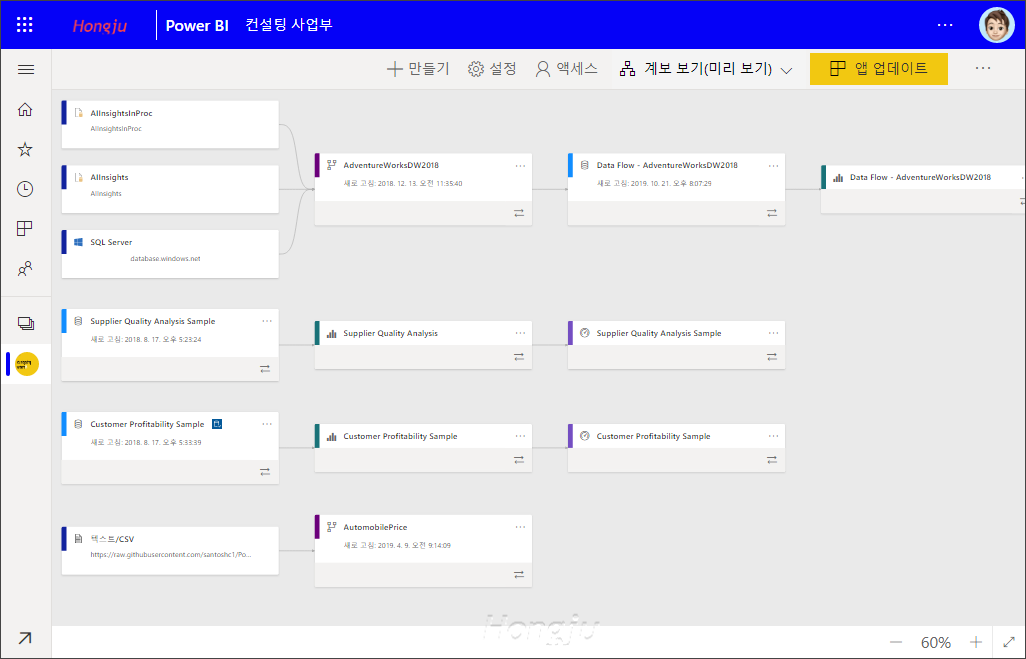Show lineage on Customer Profitability Sample report card
Viewport: 1026px width, 659px height.
(519, 460)
